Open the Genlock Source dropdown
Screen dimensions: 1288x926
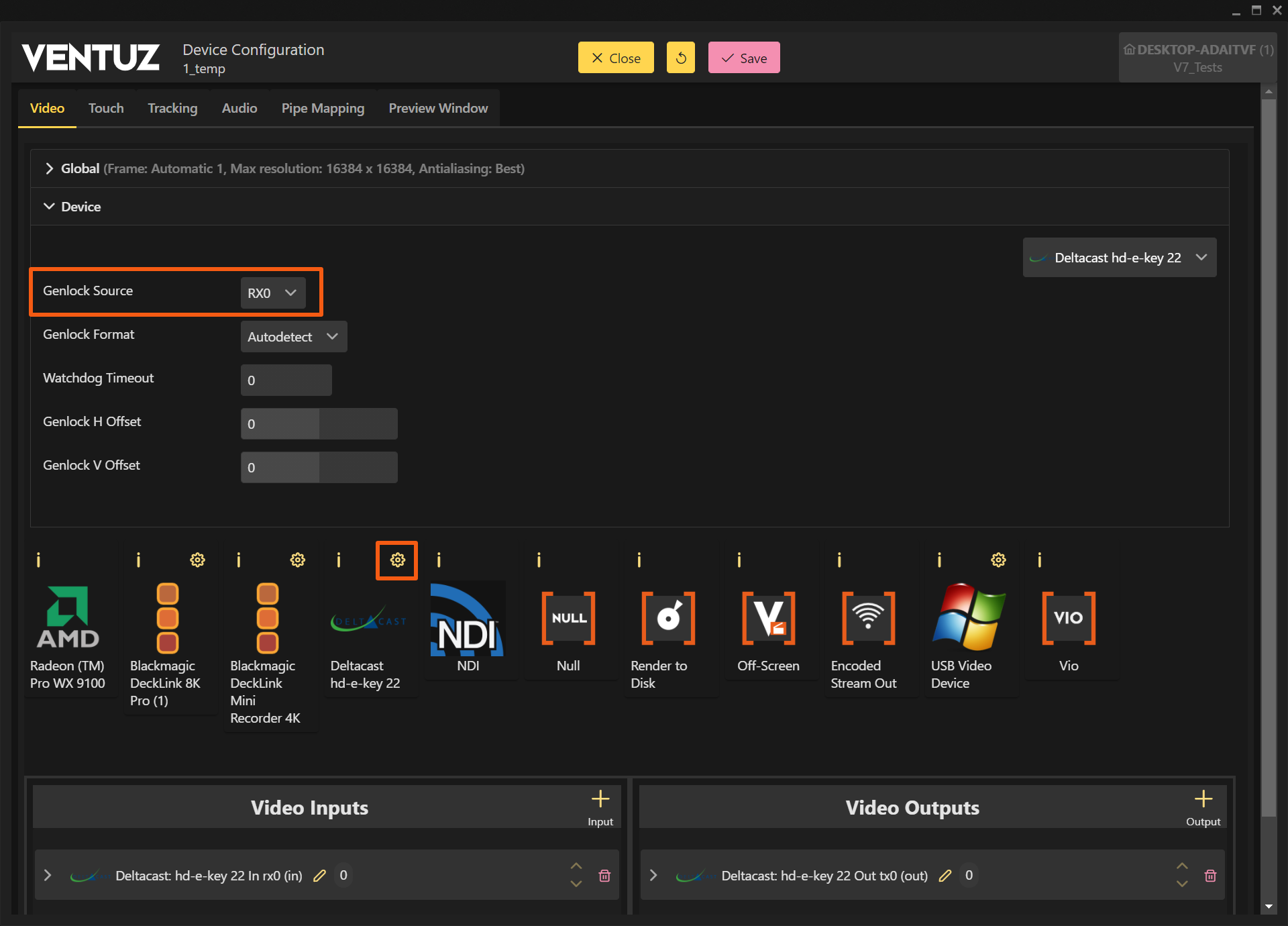point(272,293)
